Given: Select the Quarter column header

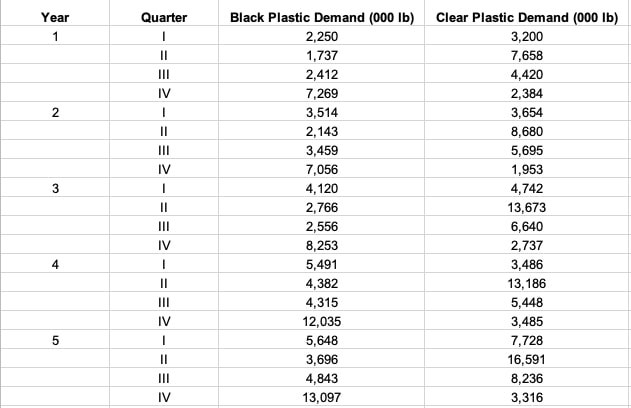Looking at the screenshot, I should (x=161, y=17).
